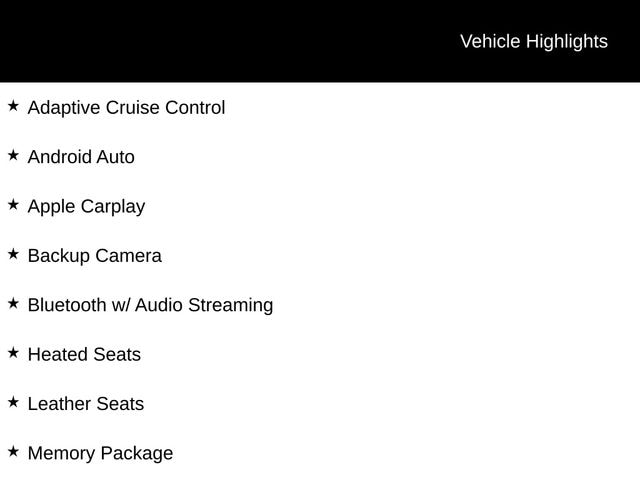Click the star bullet next to Android Auto
Screen dimensions: 640x480
click(13, 155)
